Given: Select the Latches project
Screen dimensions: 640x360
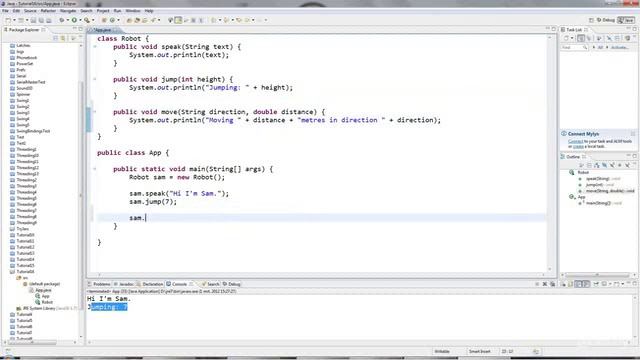Looking at the screenshot, I should pos(23,45).
